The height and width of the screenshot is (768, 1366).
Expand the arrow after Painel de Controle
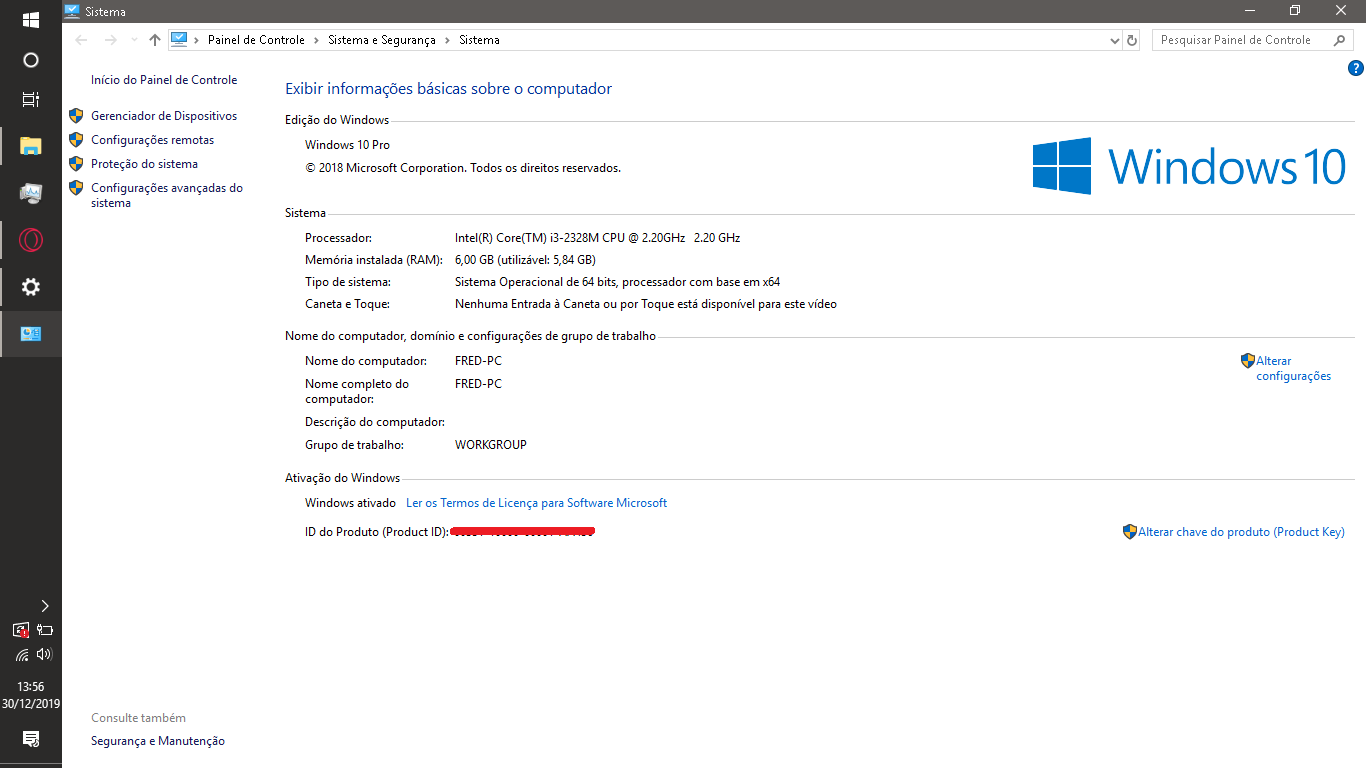click(316, 40)
